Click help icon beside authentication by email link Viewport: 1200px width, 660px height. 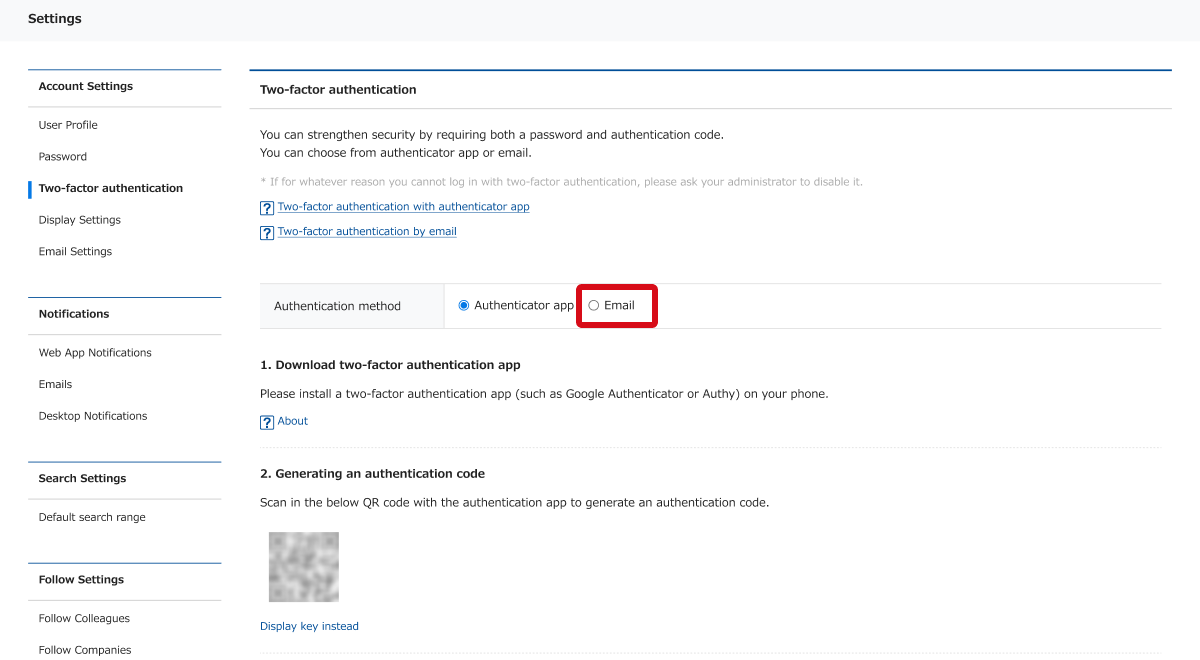pos(267,233)
